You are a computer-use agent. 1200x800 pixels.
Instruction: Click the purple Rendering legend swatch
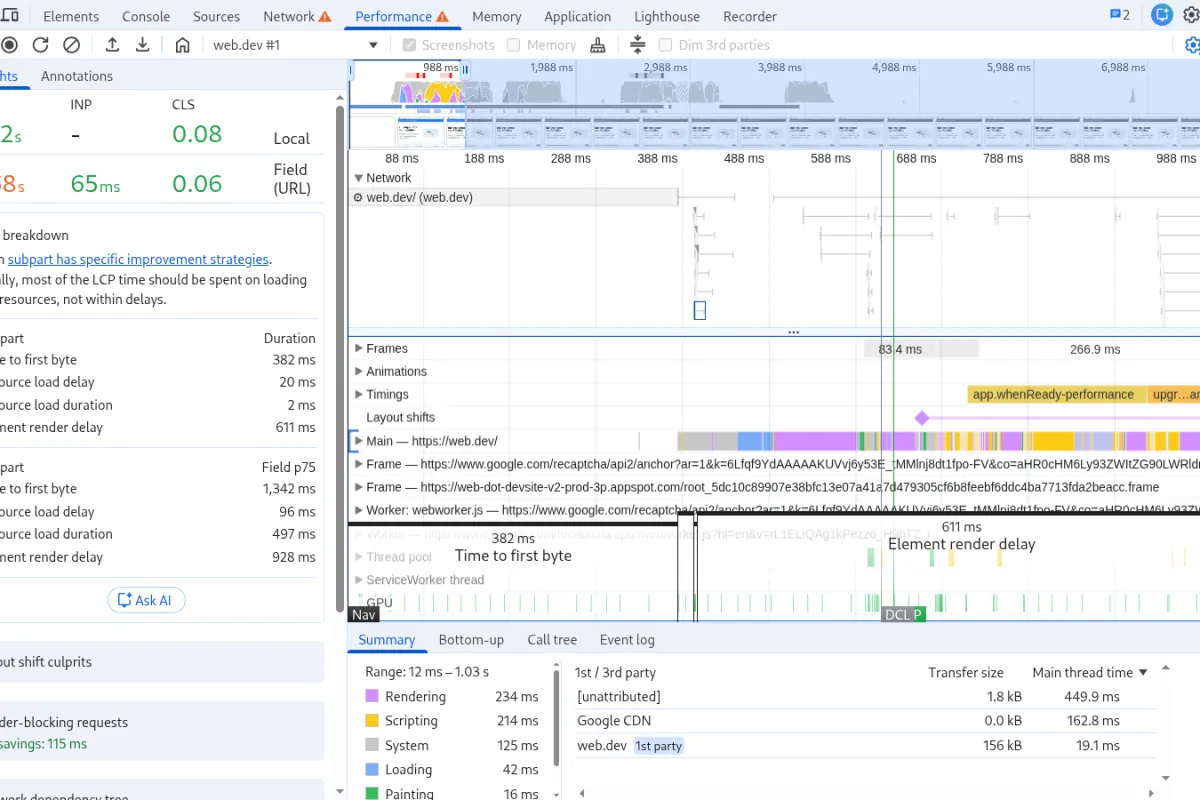372,696
